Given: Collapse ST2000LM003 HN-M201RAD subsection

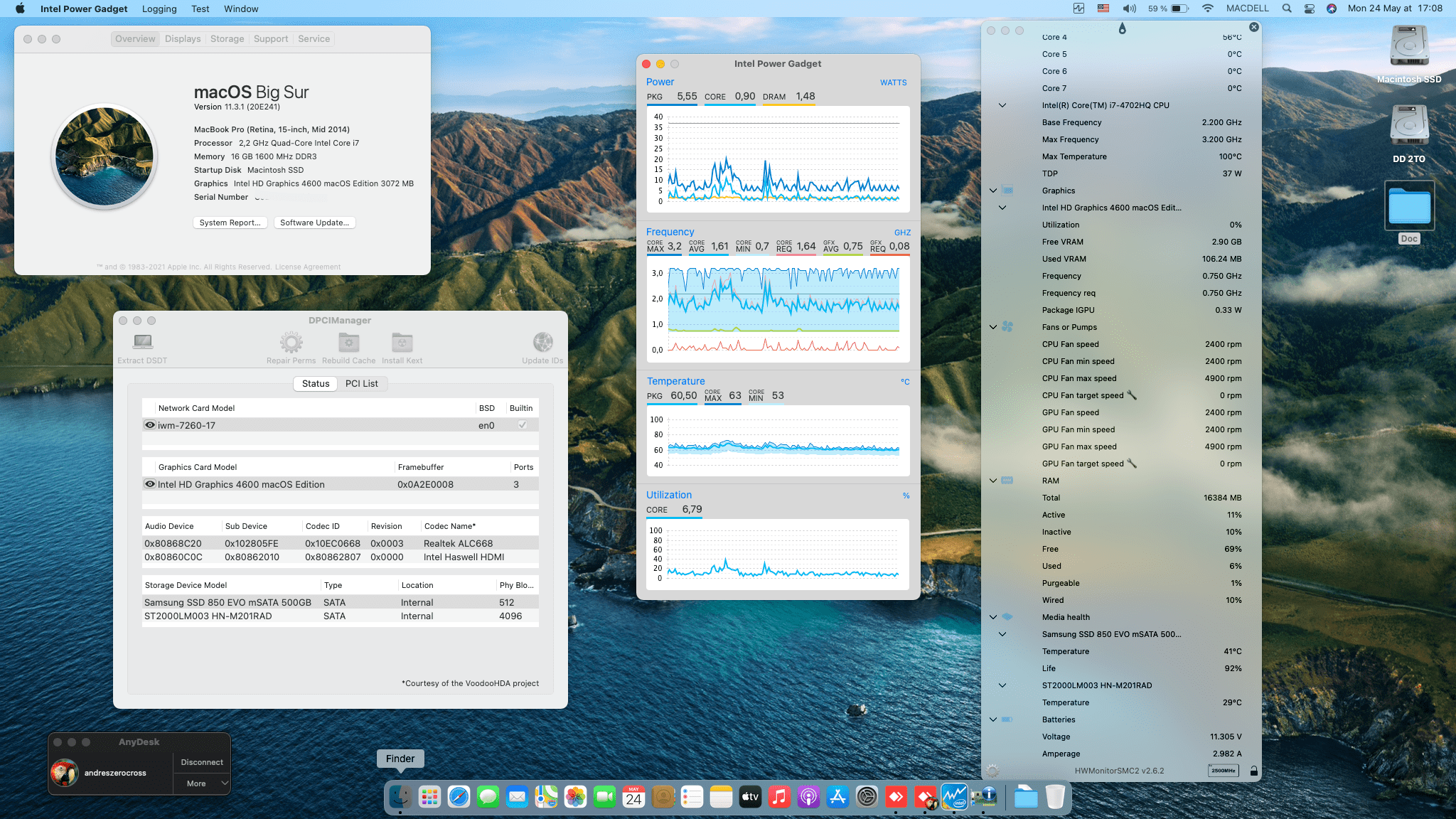Looking at the screenshot, I should (1002, 685).
